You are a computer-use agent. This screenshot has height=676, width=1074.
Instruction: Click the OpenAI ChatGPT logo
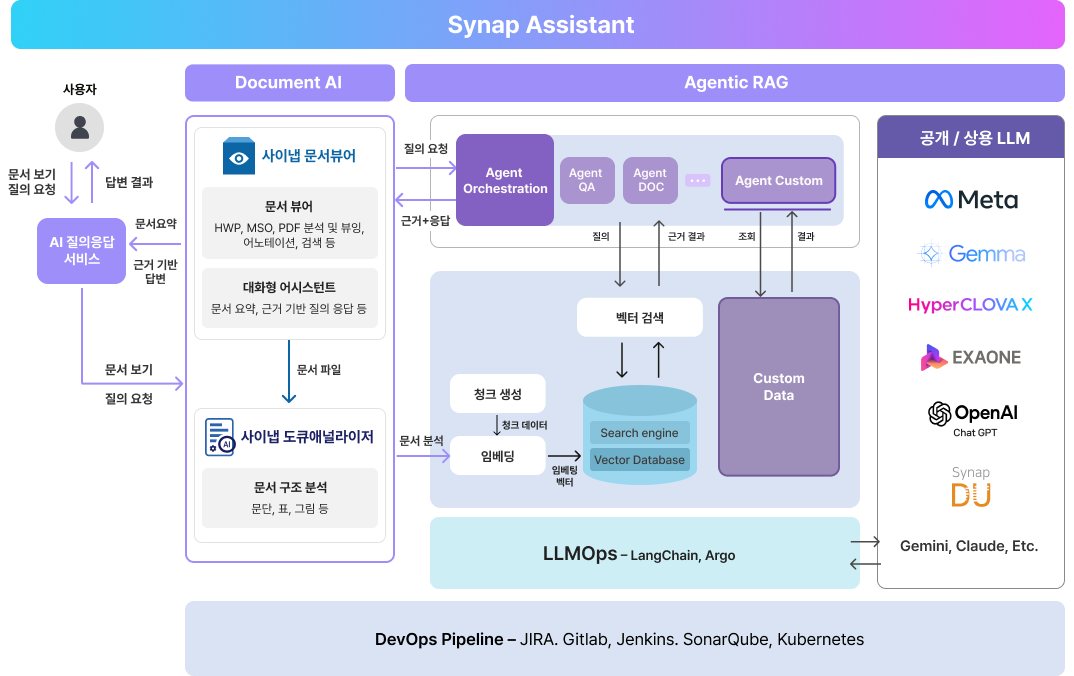[970, 416]
